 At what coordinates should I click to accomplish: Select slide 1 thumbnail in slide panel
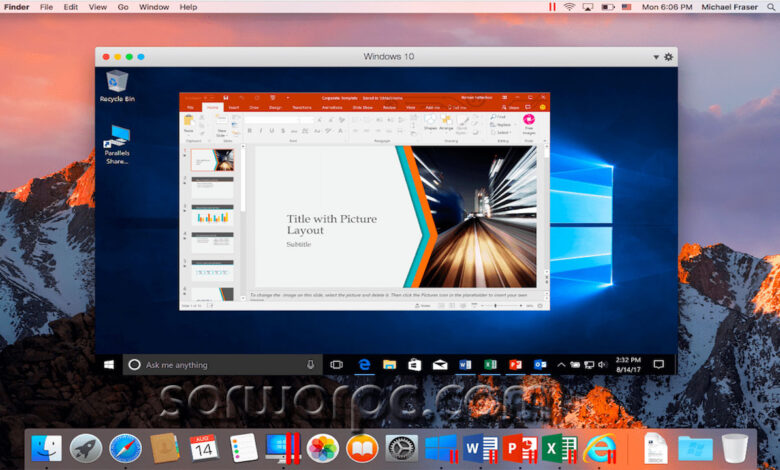pos(212,160)
